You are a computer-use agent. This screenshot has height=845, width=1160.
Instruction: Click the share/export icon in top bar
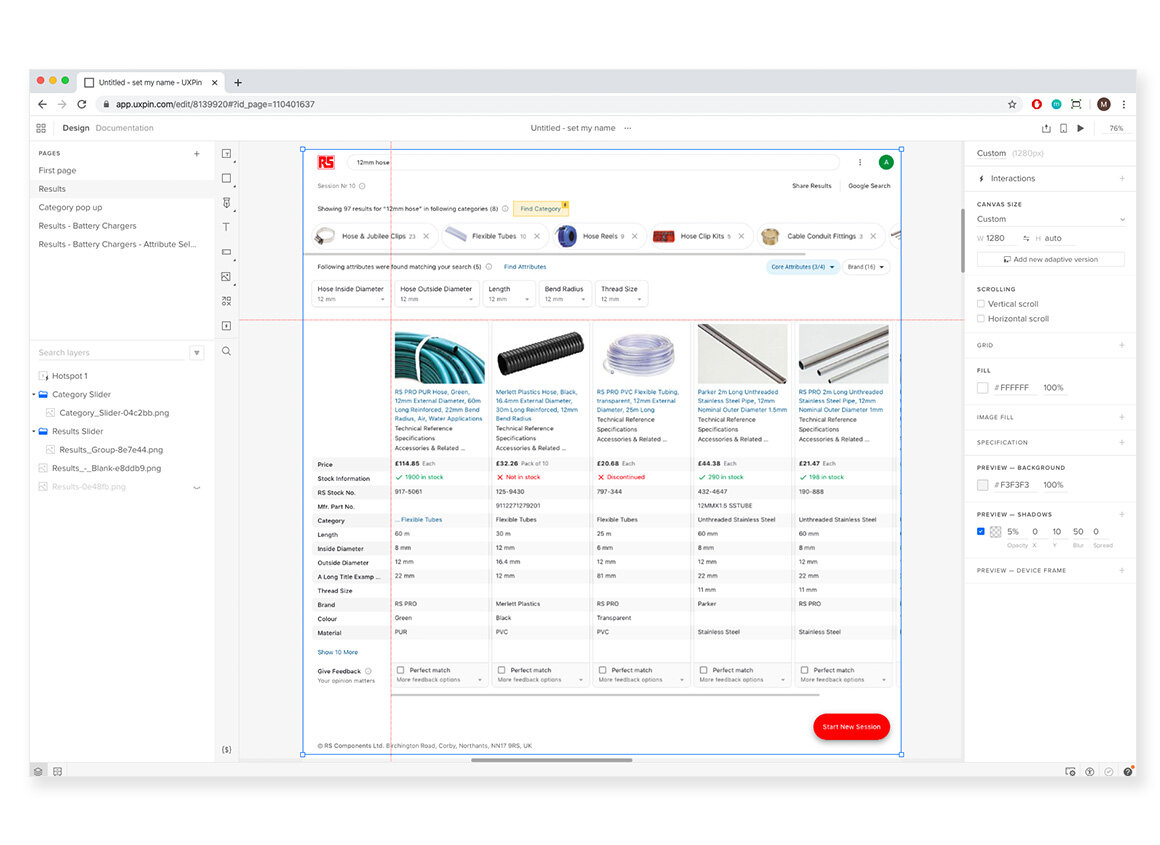click(1046, 128)
